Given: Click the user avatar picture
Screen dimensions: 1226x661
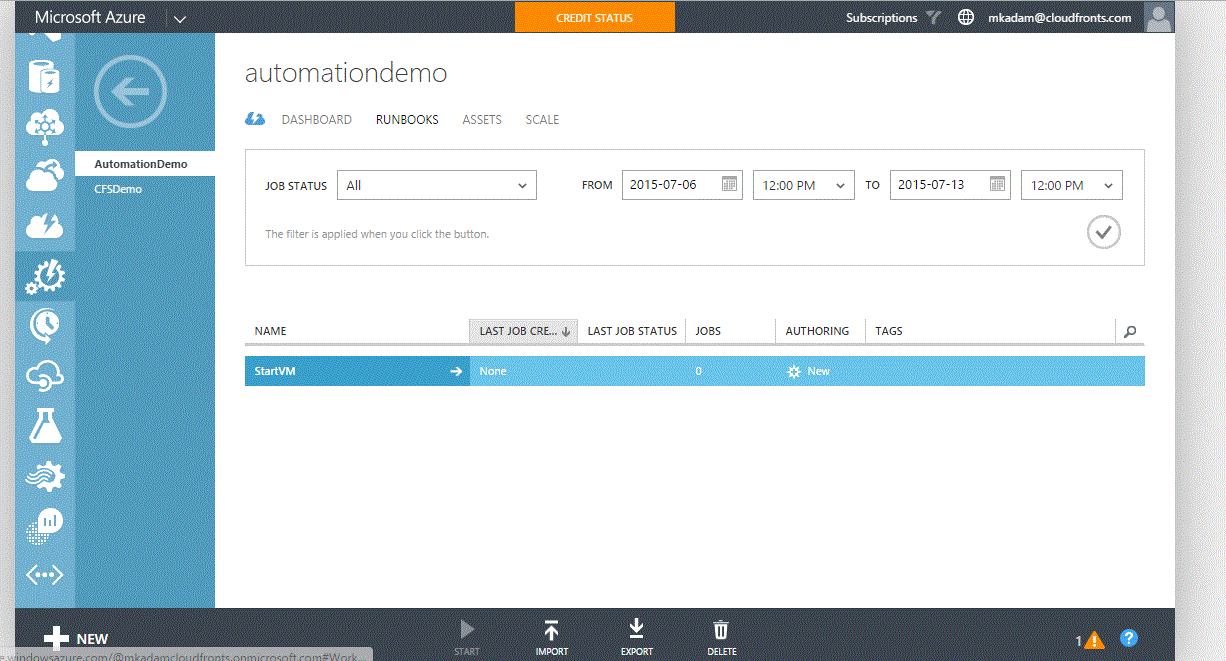Looking at the screenshot, I should [x=1158, y=17].
